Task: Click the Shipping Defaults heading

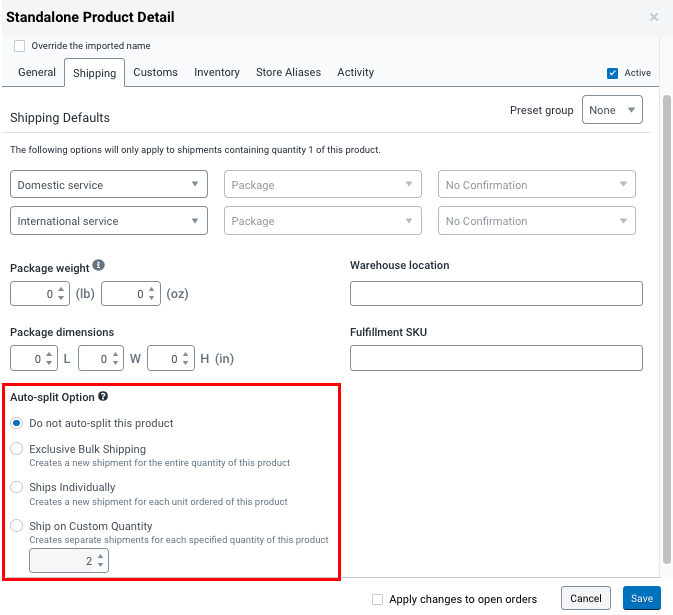Action: (x=60, y=118)
